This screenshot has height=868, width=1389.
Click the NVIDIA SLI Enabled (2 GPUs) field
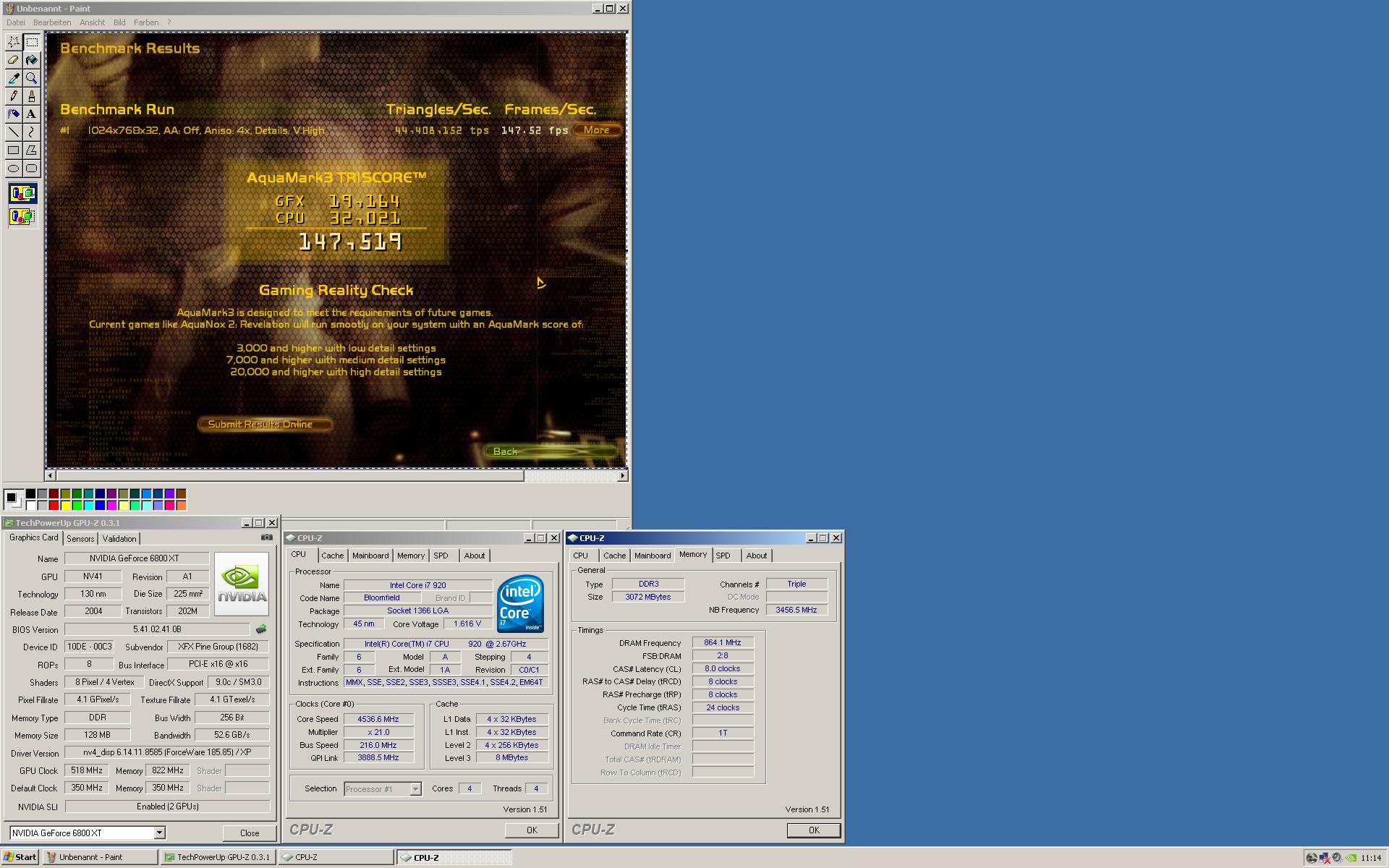tap(167, 807)
